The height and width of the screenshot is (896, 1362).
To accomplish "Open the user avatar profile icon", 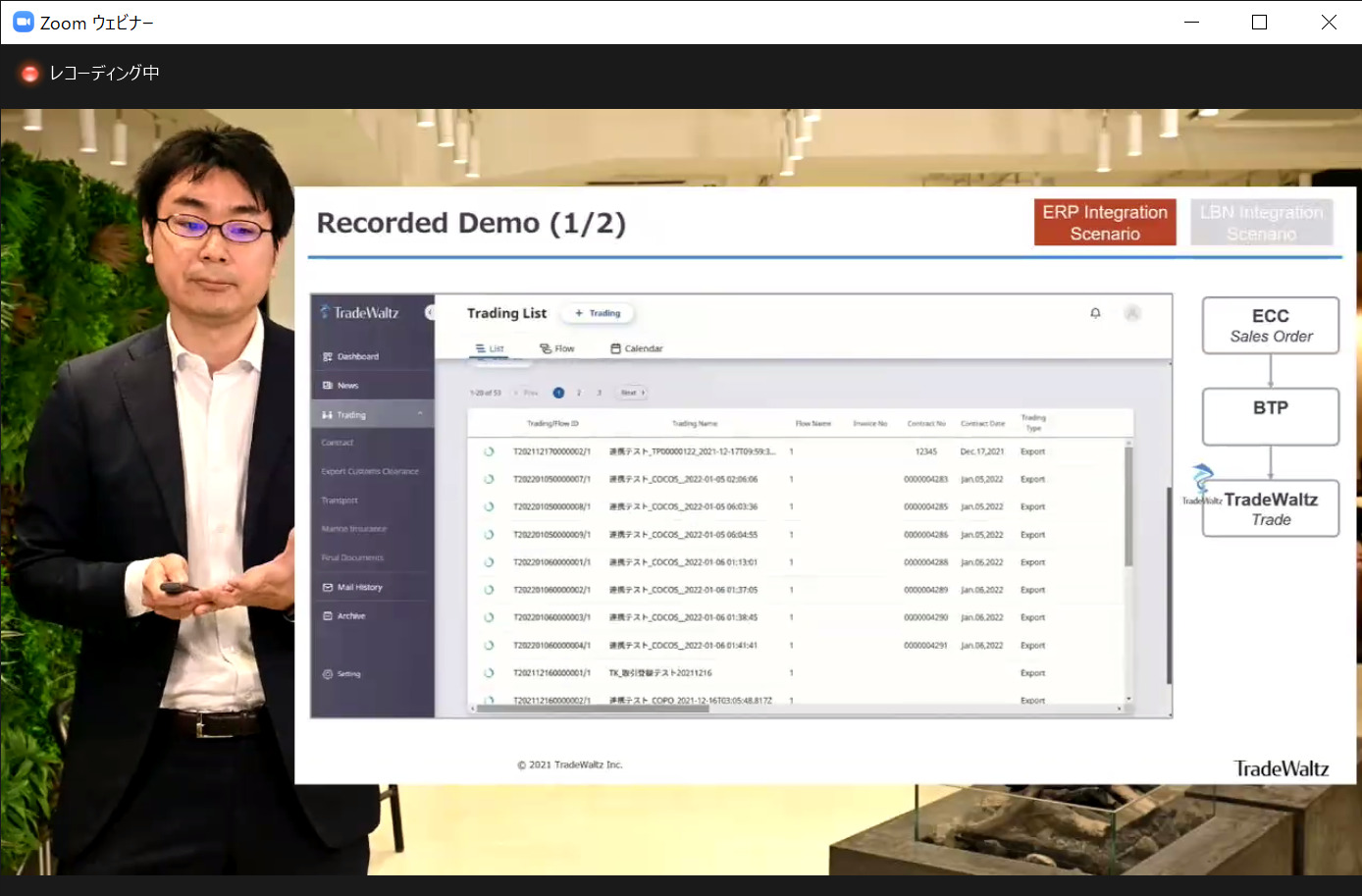I will click(x=1132, y=313).
